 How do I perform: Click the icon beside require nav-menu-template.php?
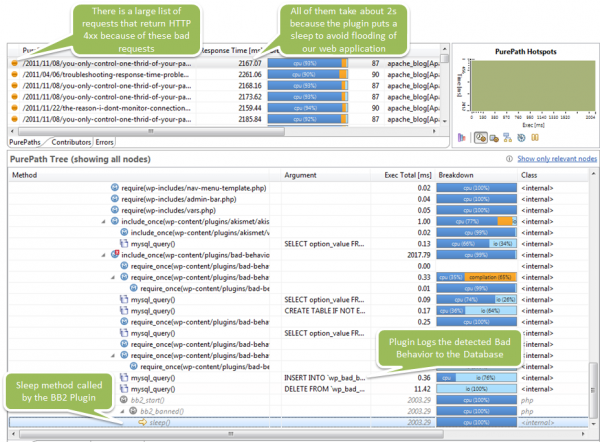[115, 188]
